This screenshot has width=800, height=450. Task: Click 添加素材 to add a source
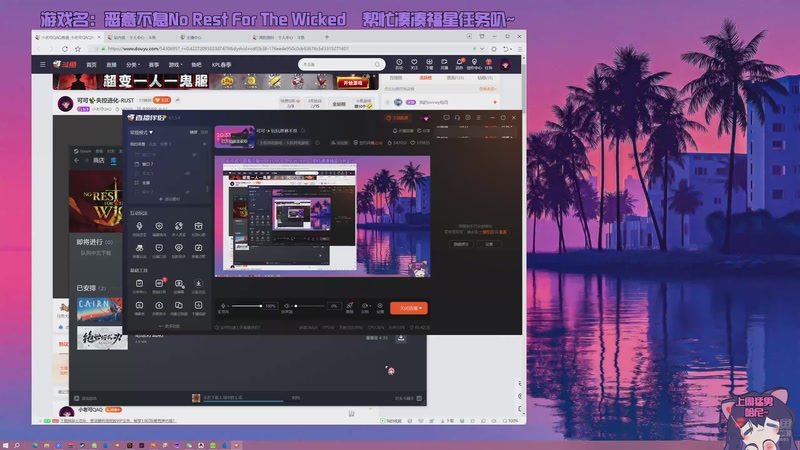point(169,199)
